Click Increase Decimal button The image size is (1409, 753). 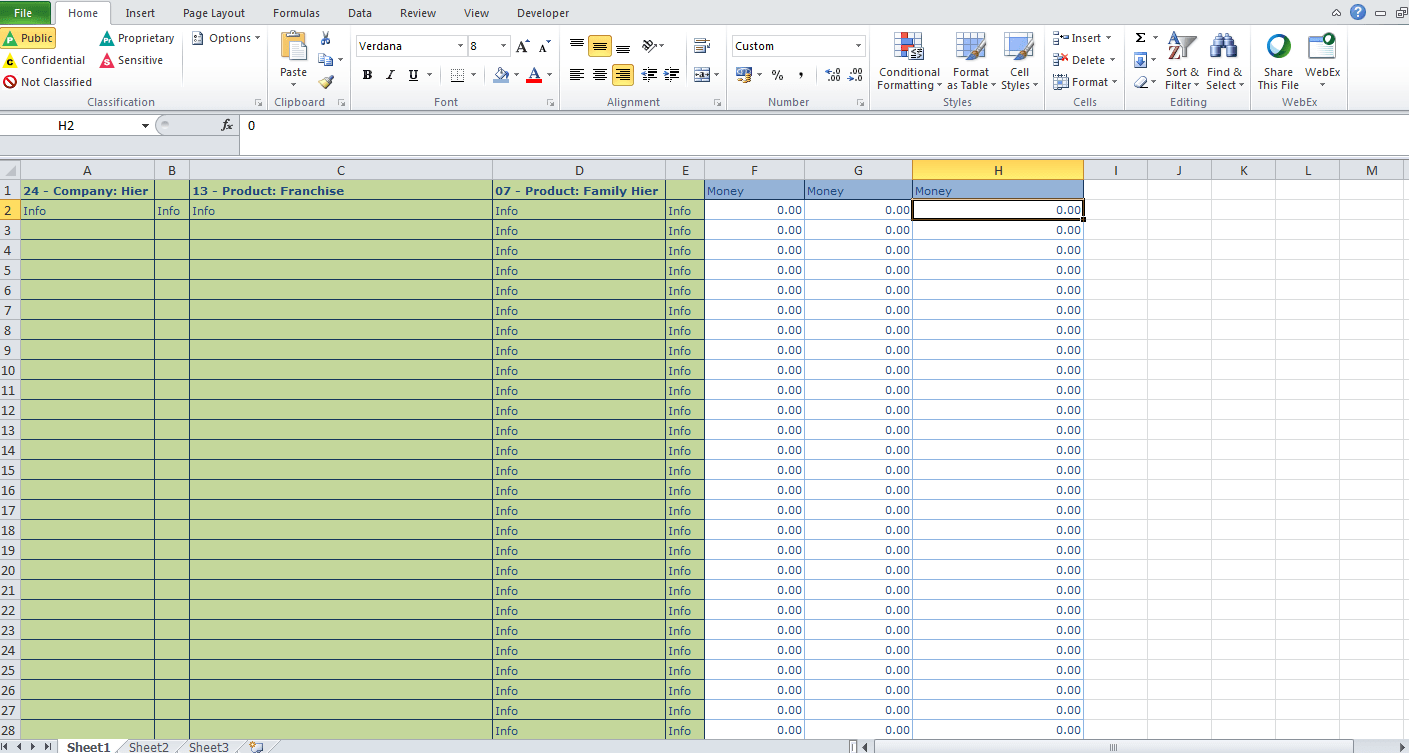coord(833,75)
